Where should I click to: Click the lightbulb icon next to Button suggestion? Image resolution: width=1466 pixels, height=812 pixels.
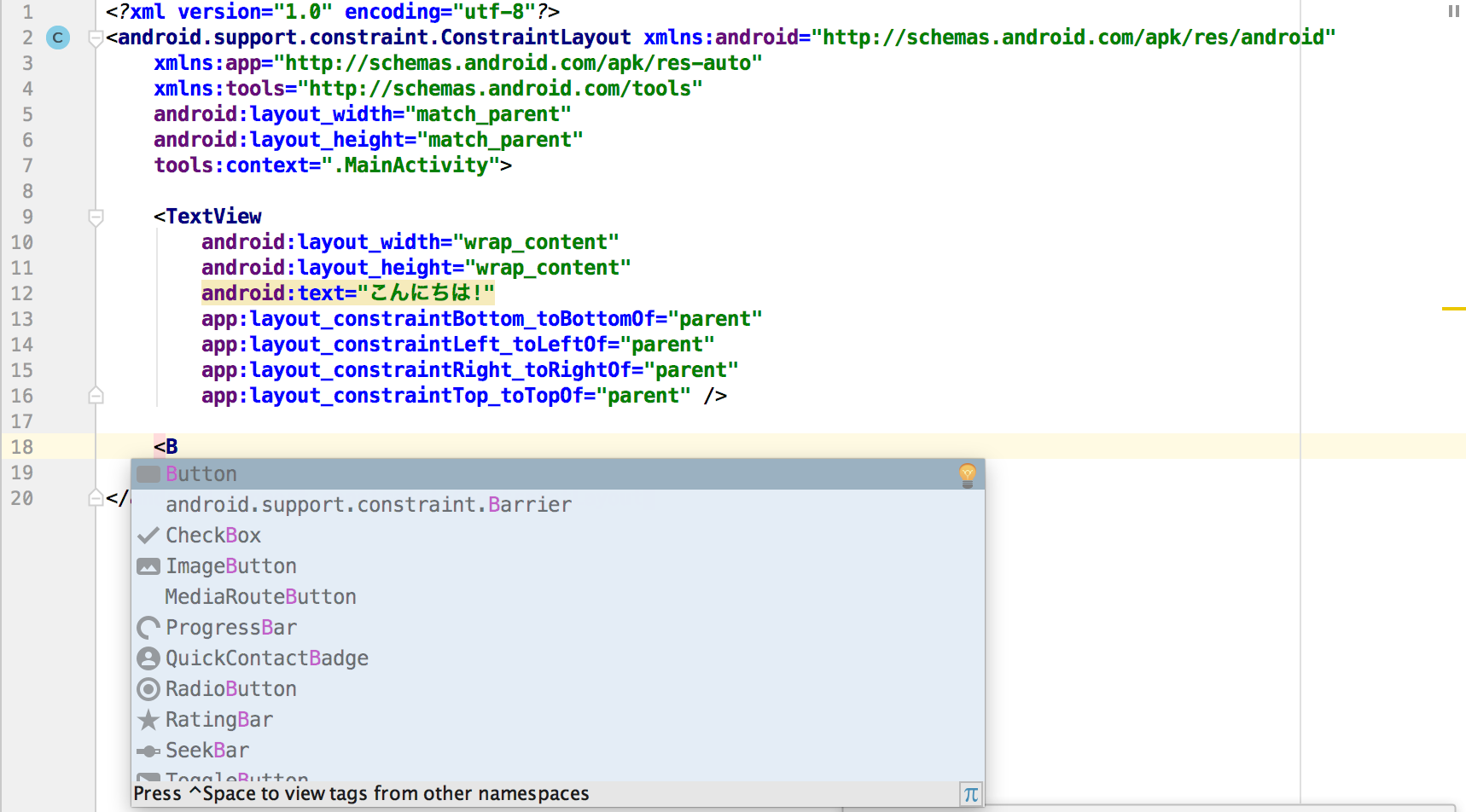pyautogui.click(x=968, y=474)
